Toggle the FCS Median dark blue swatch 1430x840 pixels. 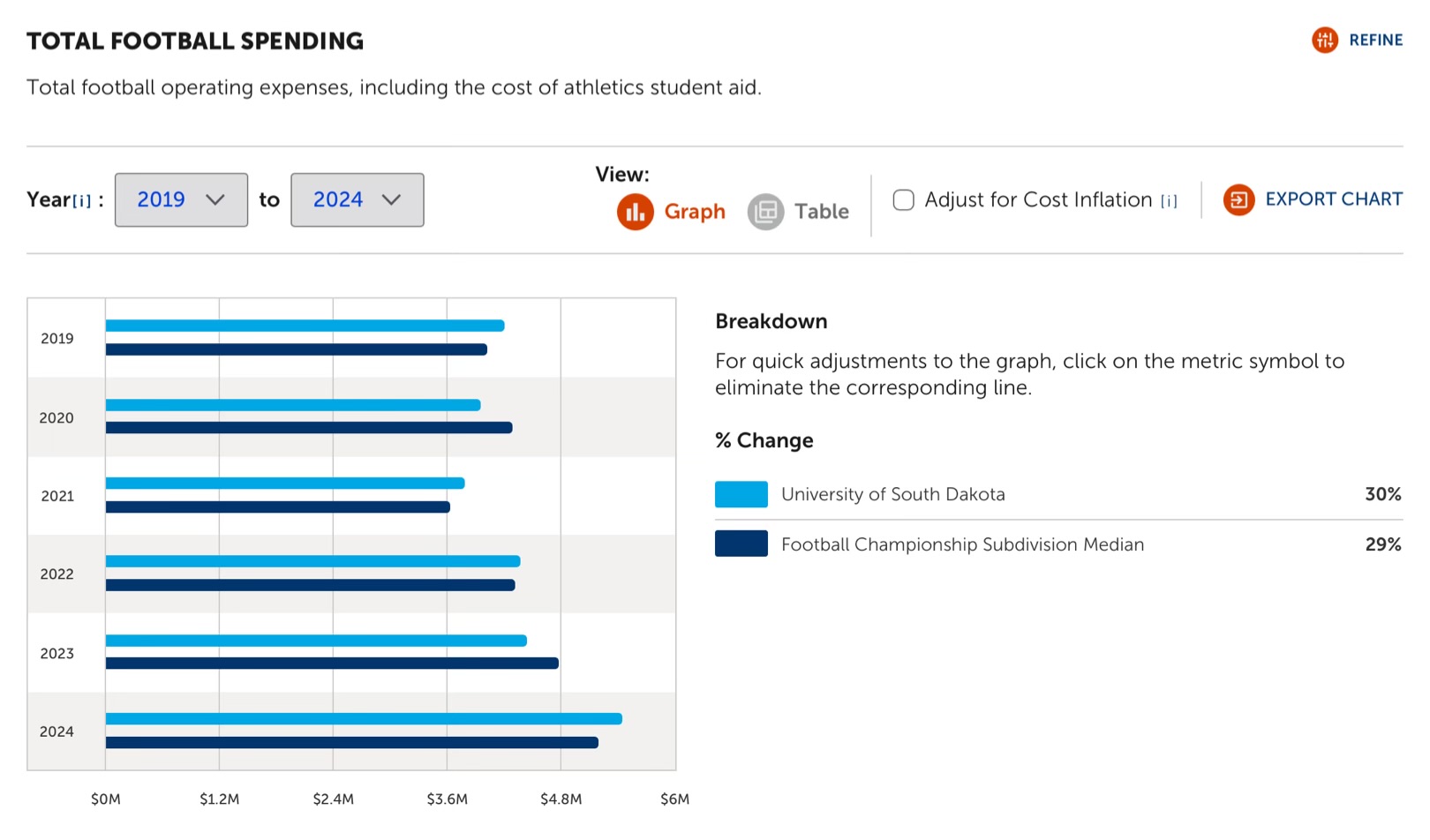[741, 544]
